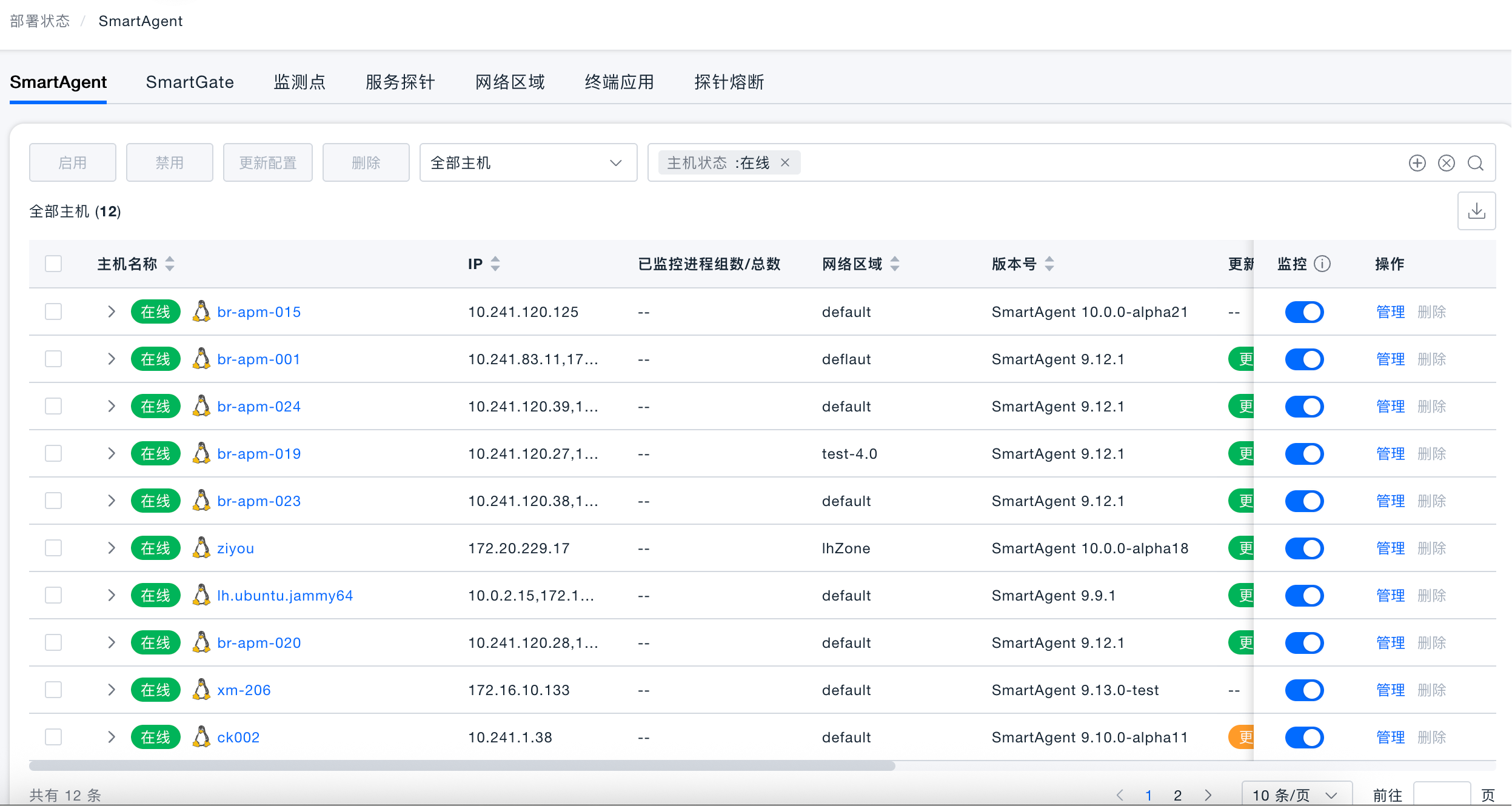
Task: Expand the br-apm-001 row
Action: [112, 359]
